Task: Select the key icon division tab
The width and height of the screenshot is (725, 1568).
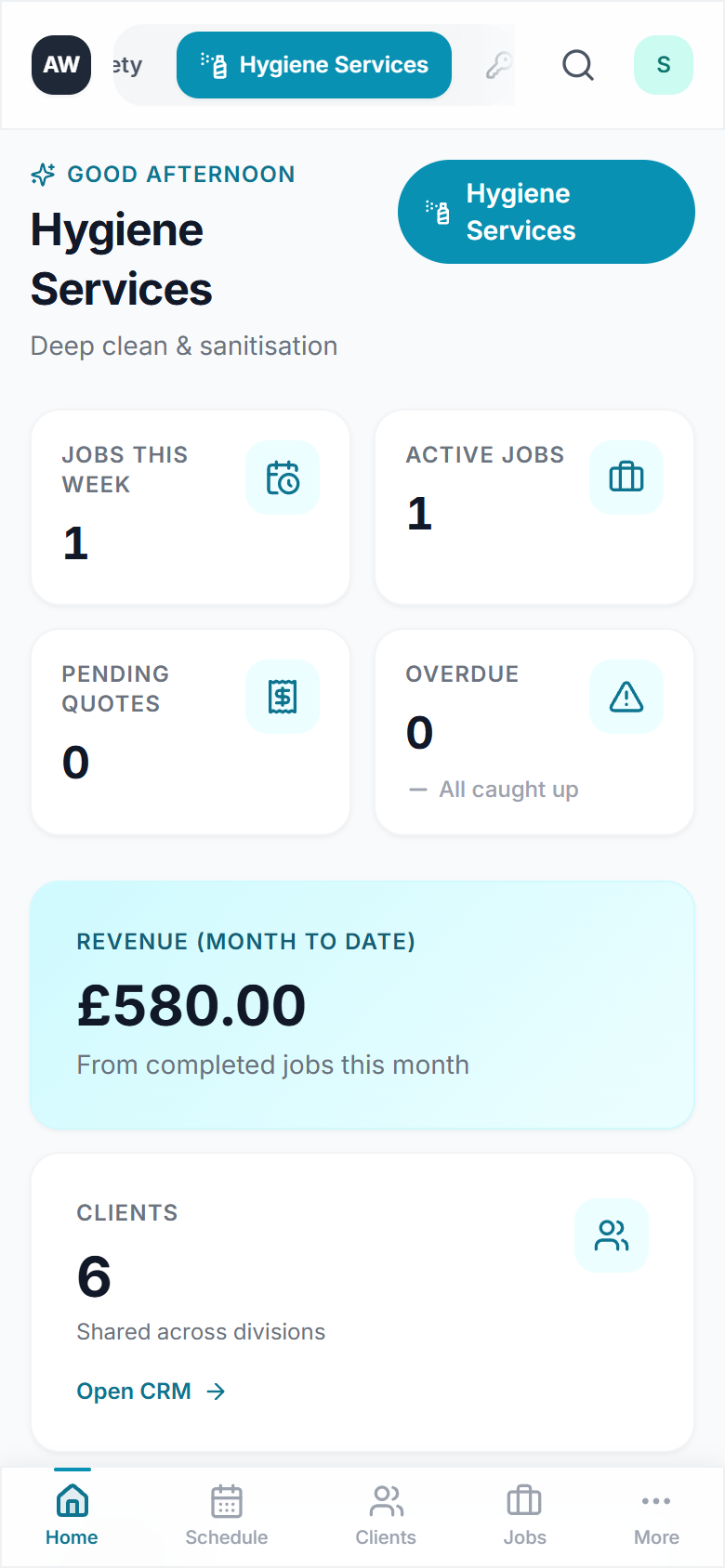Action: pos(499,65)
